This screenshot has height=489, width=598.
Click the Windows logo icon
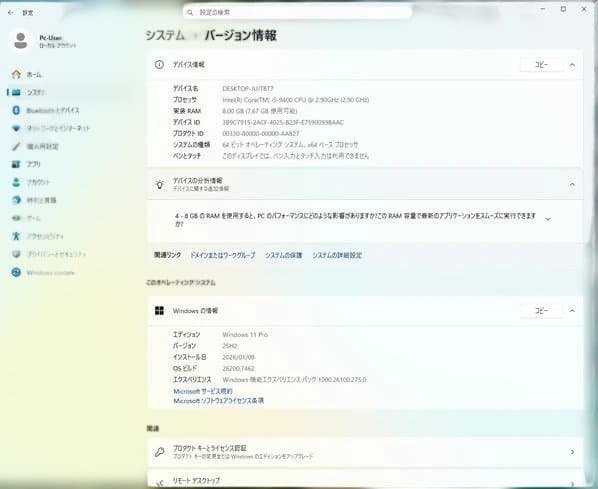159,311
